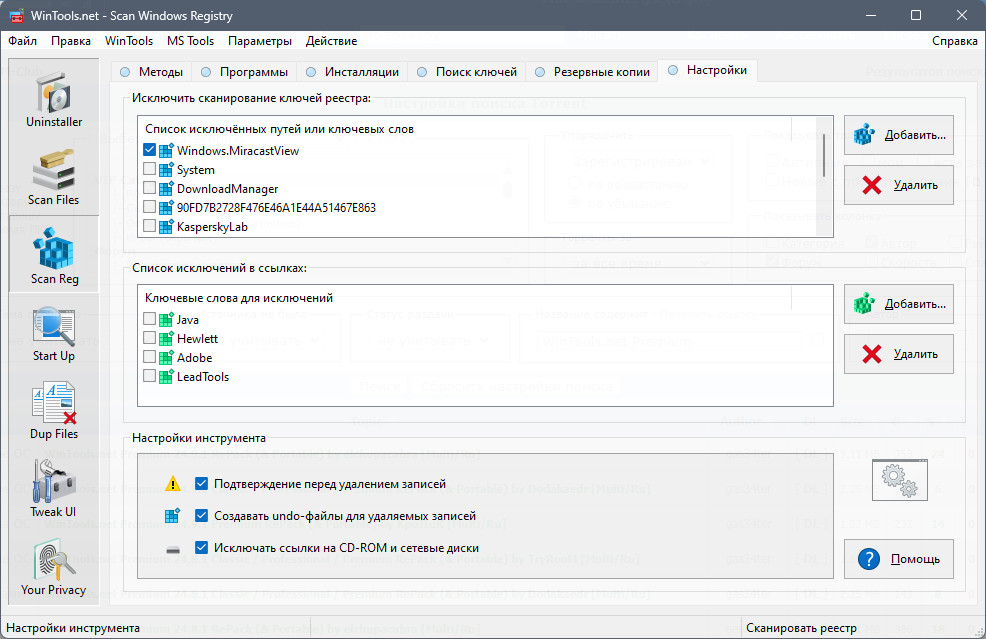Check the Hewlett keyword checkbox
This screenshot has height=639, width=986.
coord(149,337)
